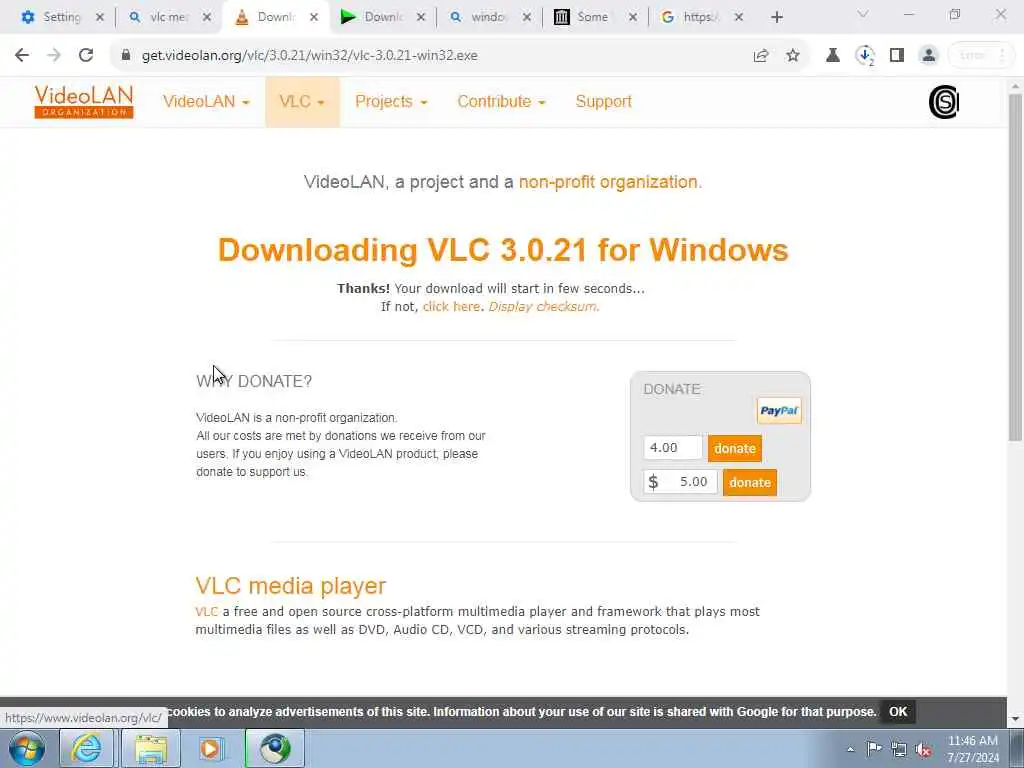Viewport: 1024px width, 768px height.
Task: Click the 4.00 donation amount field
Action: 673,448
